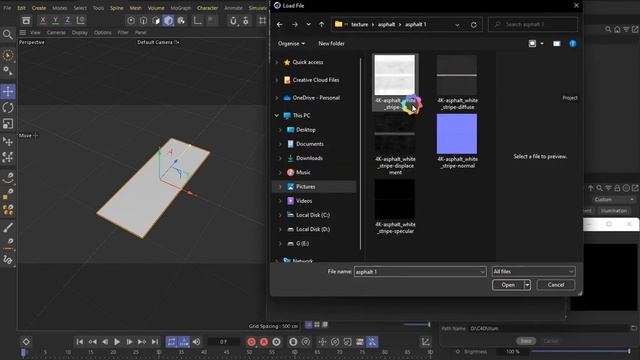Image resolution: width=640 pixels, height=360 pixels.
Task: Click the timeline frame scrubber at frame 0
Action: point(23,352)
